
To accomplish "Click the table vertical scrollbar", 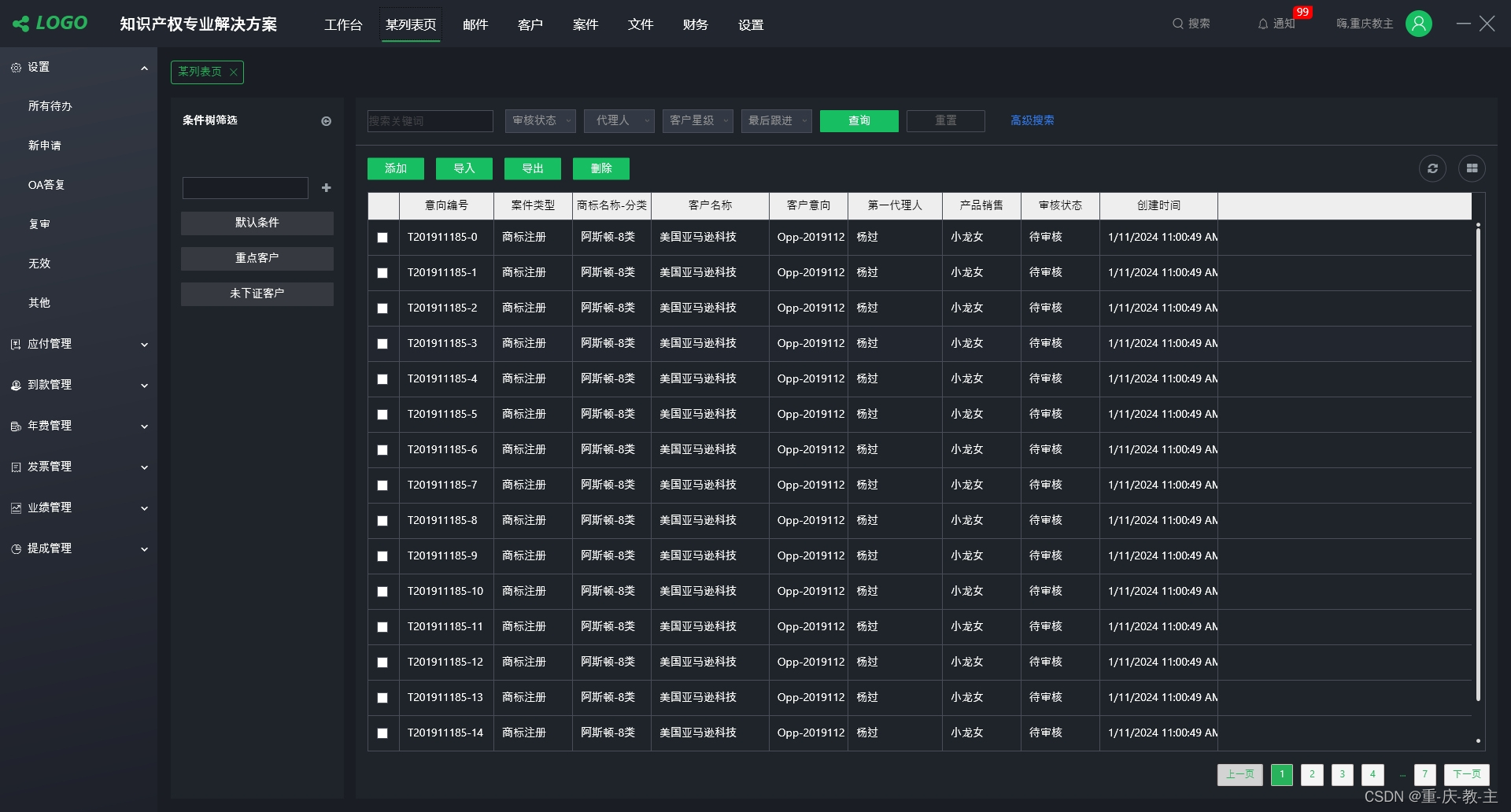I will 1478,464.
